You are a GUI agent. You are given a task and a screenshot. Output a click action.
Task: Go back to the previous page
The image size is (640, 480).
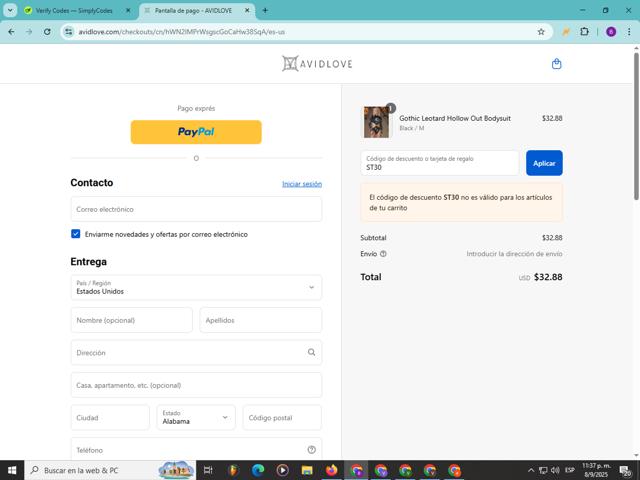tap(11, 32)
